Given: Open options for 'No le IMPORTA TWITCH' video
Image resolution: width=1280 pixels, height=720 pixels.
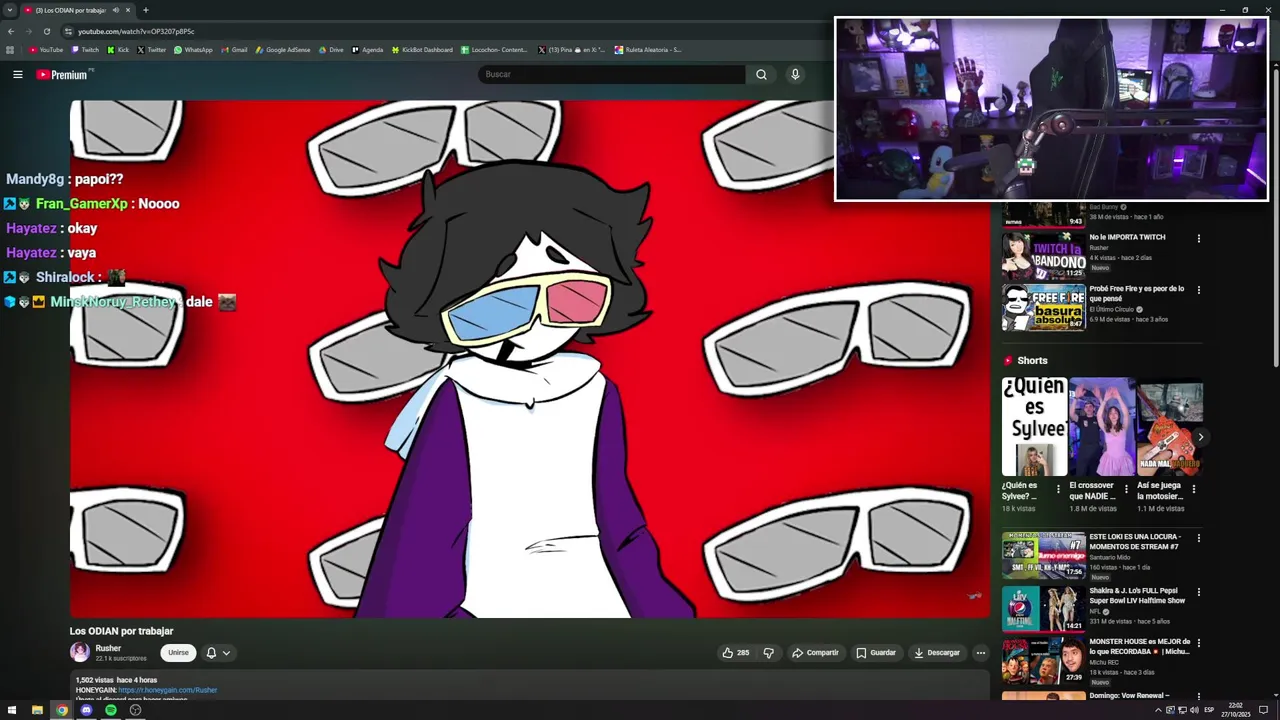Looking at the screenshot, I should click(x=1198, y=238).
